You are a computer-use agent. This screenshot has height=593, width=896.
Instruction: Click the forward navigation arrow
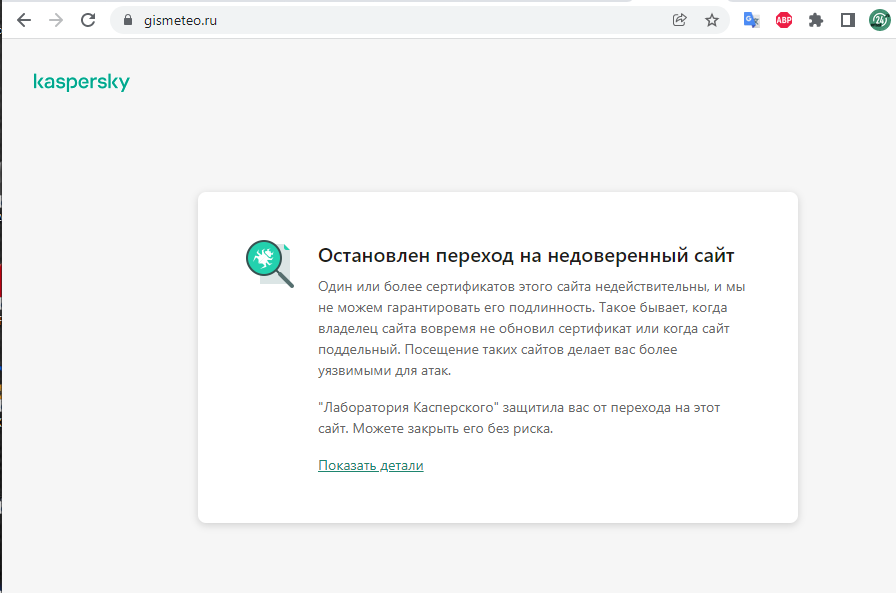56,21
